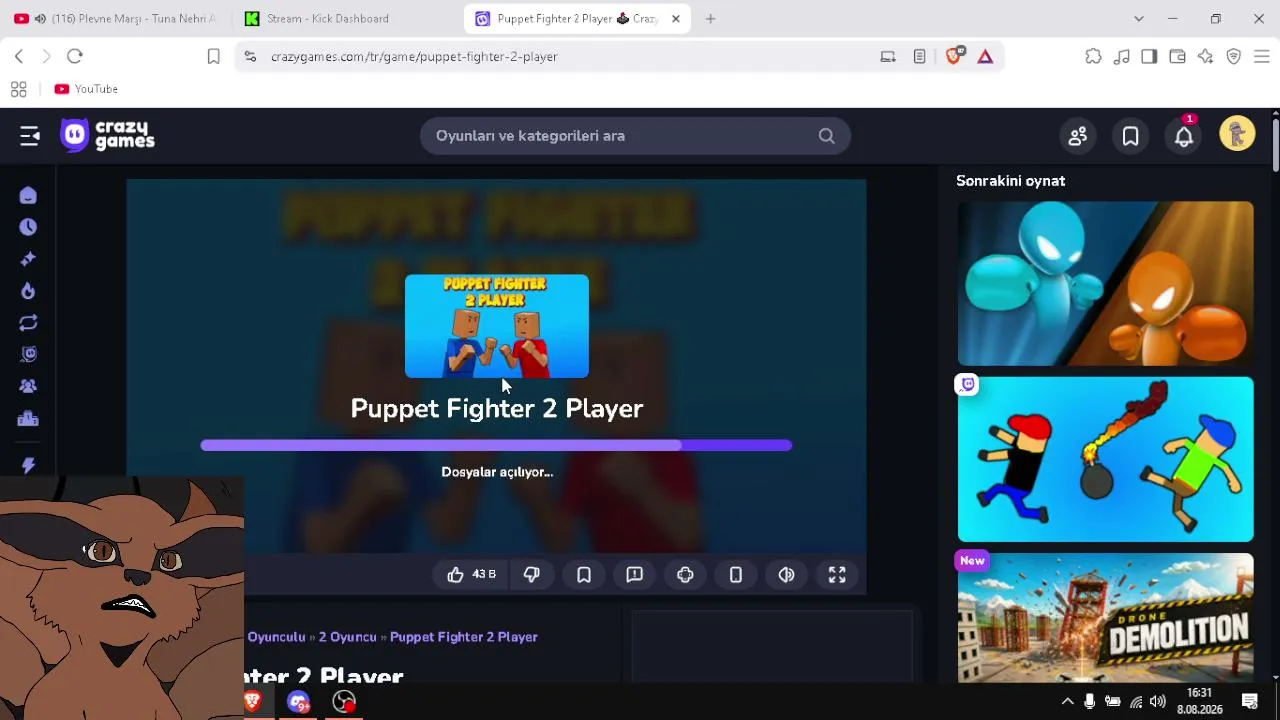Switch to the Plevne Marşı YouTube tab

[x=115, y=19]
